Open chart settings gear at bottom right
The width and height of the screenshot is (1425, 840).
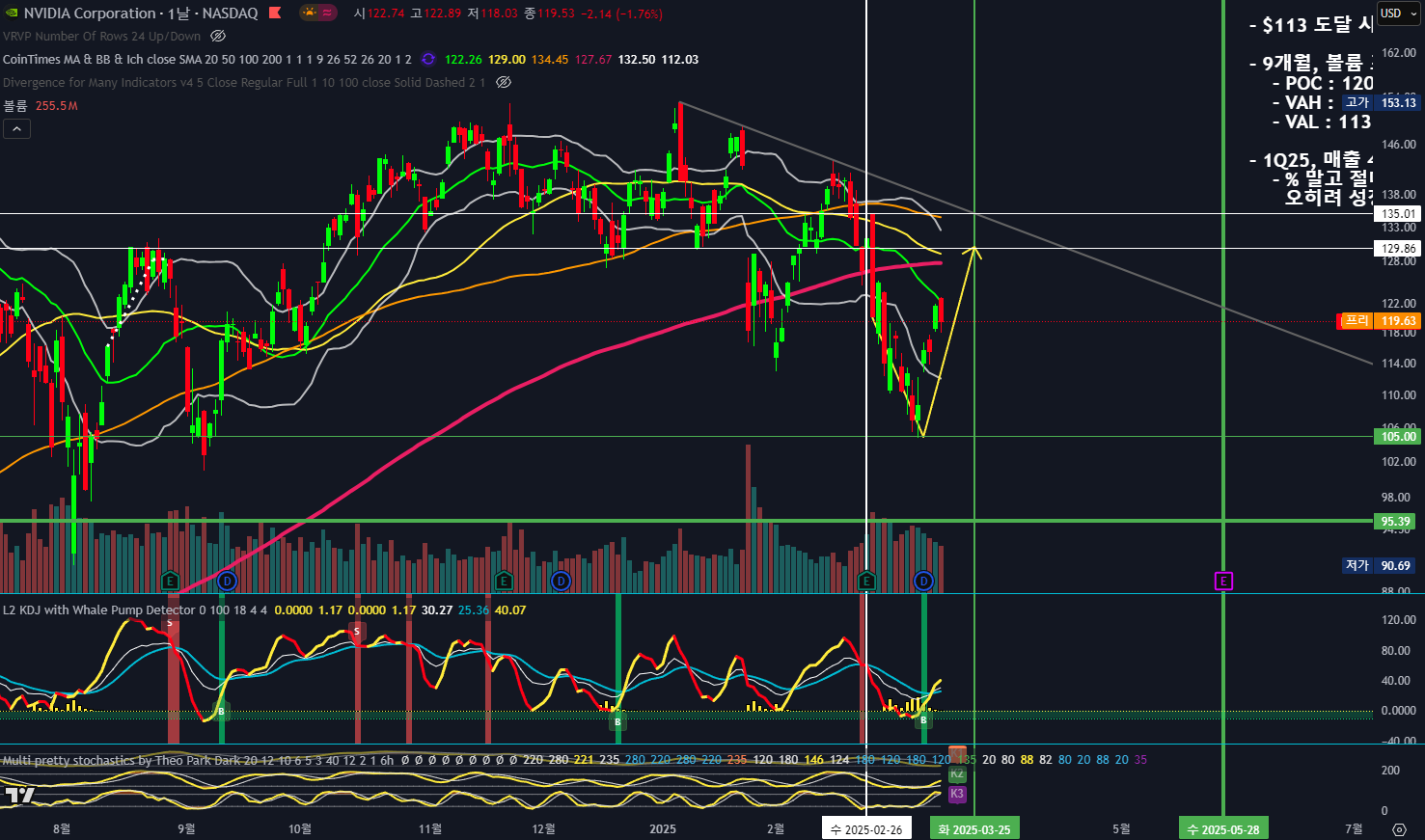click(1399, 829)
